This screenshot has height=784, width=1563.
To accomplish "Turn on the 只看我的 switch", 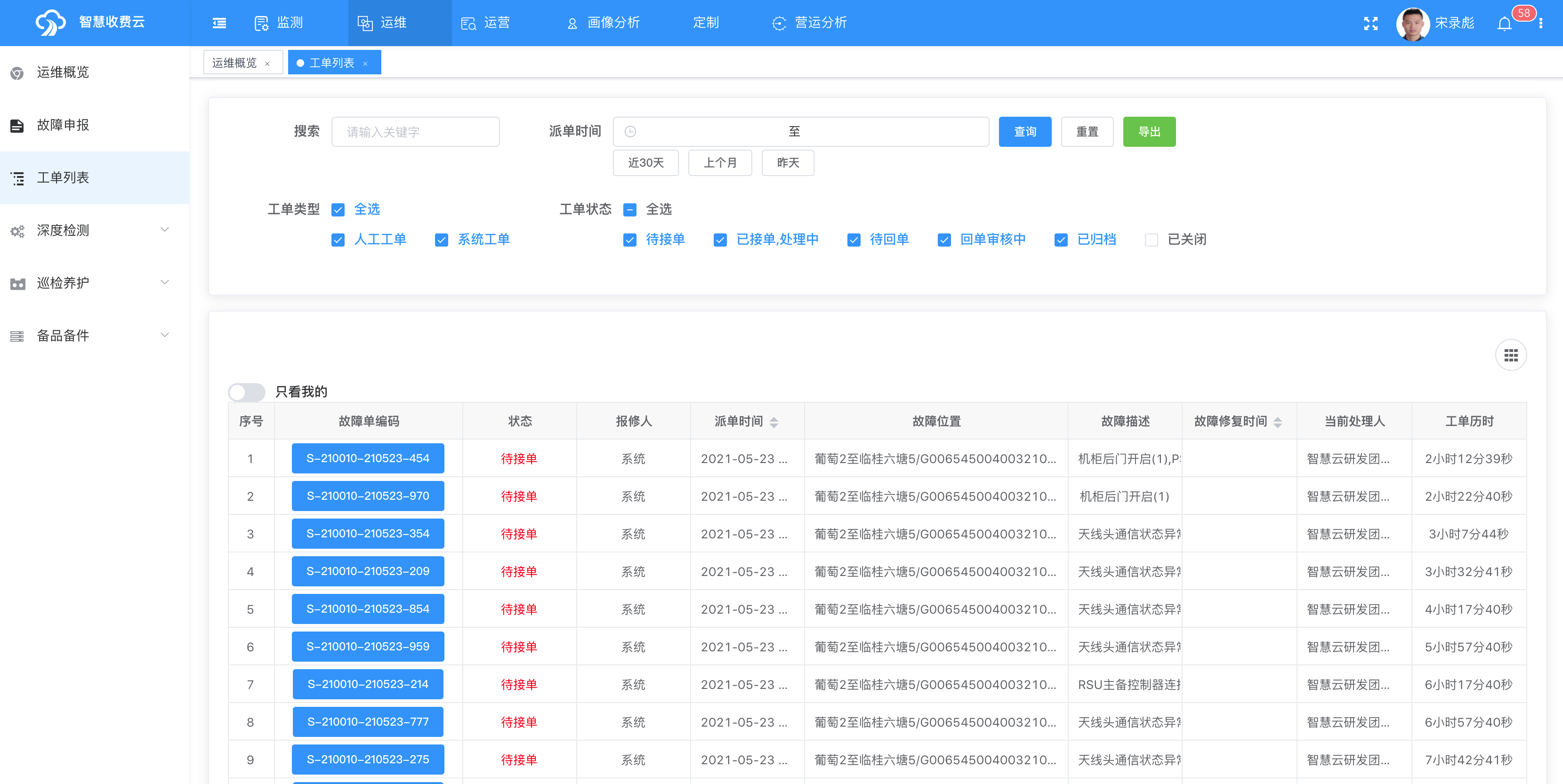I will click(247, 392).
